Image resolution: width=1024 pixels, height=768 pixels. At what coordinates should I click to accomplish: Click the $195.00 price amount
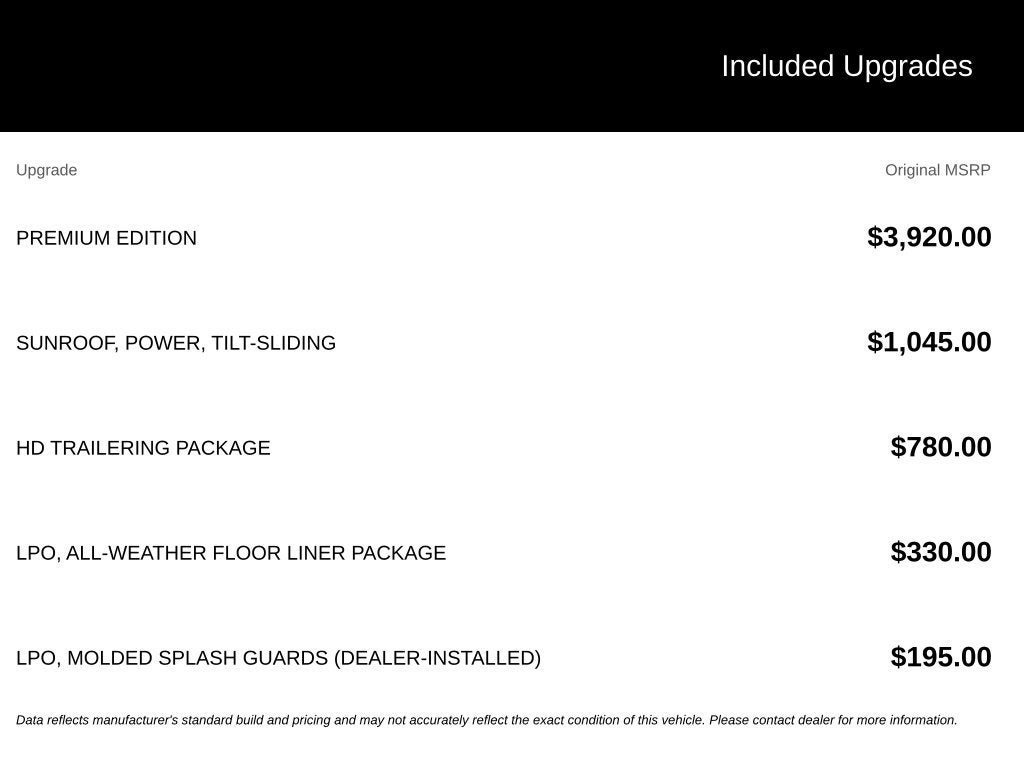(940, 657)
